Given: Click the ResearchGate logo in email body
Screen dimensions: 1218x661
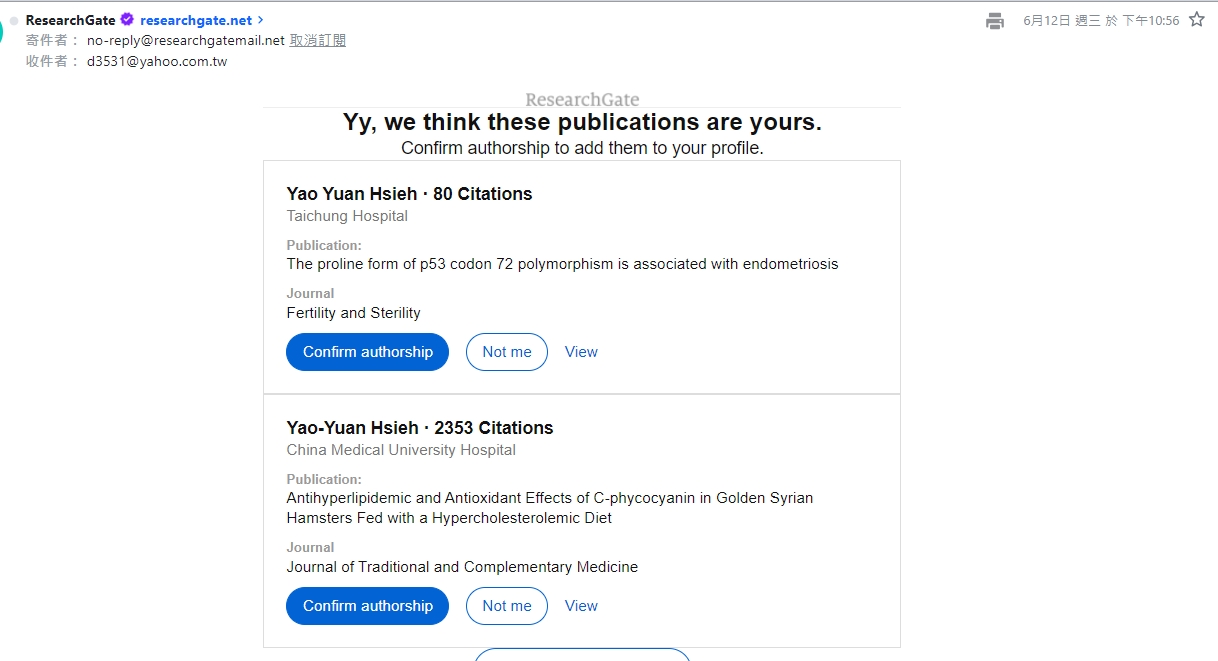Looking at the screenshot, I should [x=582, y=99].
